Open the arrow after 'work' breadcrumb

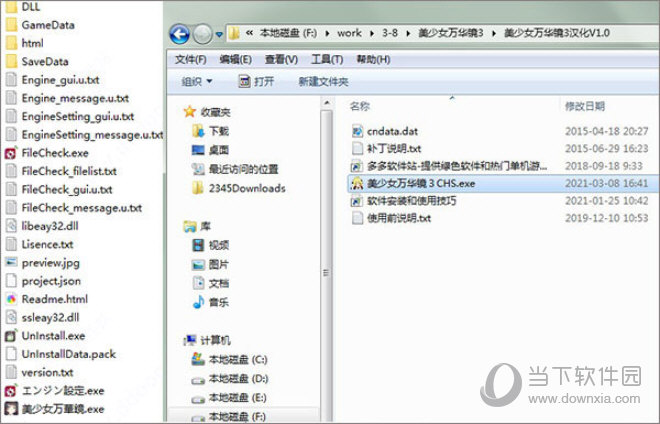pyautogui.click(x=372, y=33)
